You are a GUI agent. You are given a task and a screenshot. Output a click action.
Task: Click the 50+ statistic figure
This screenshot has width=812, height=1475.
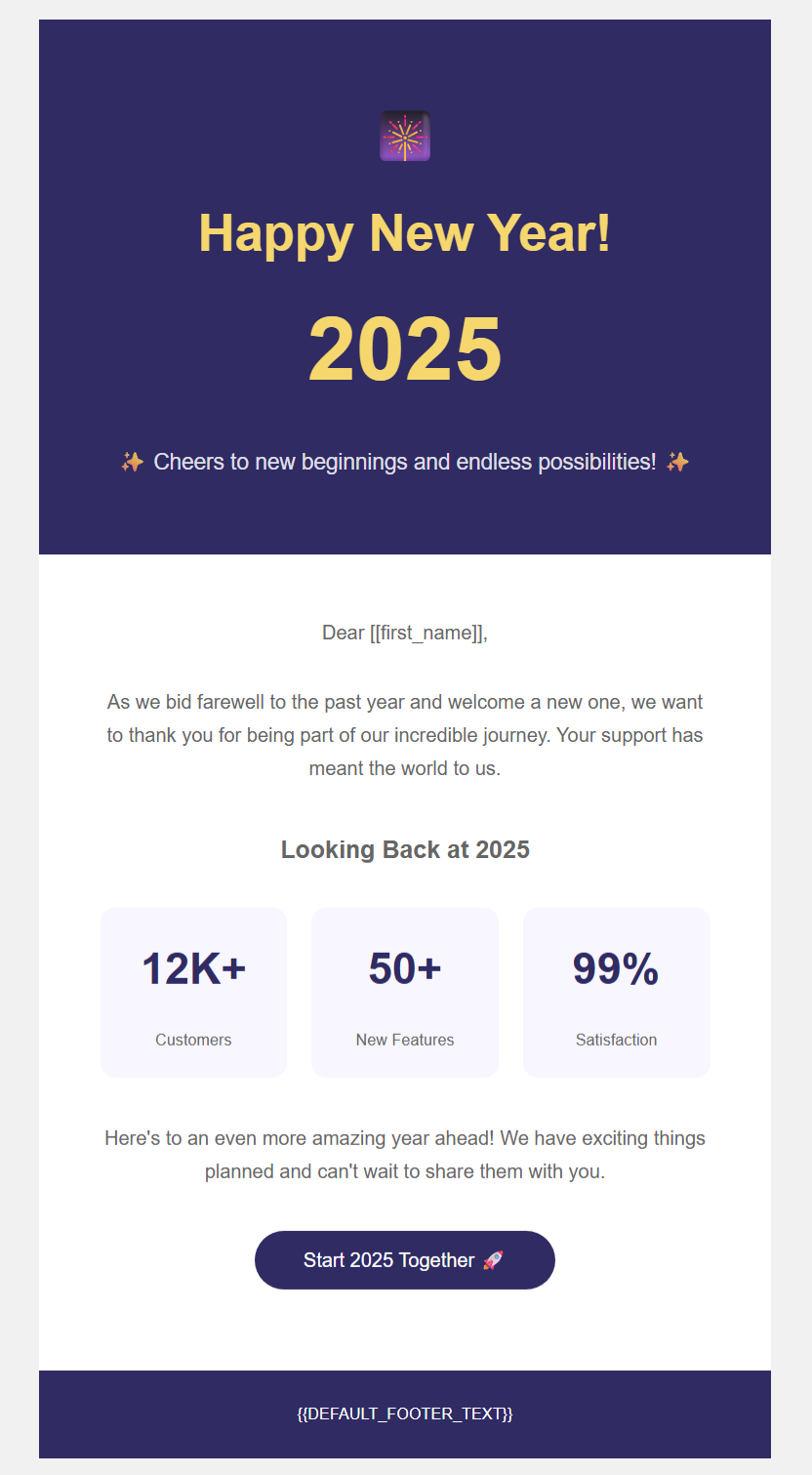(x=405, y=969)
